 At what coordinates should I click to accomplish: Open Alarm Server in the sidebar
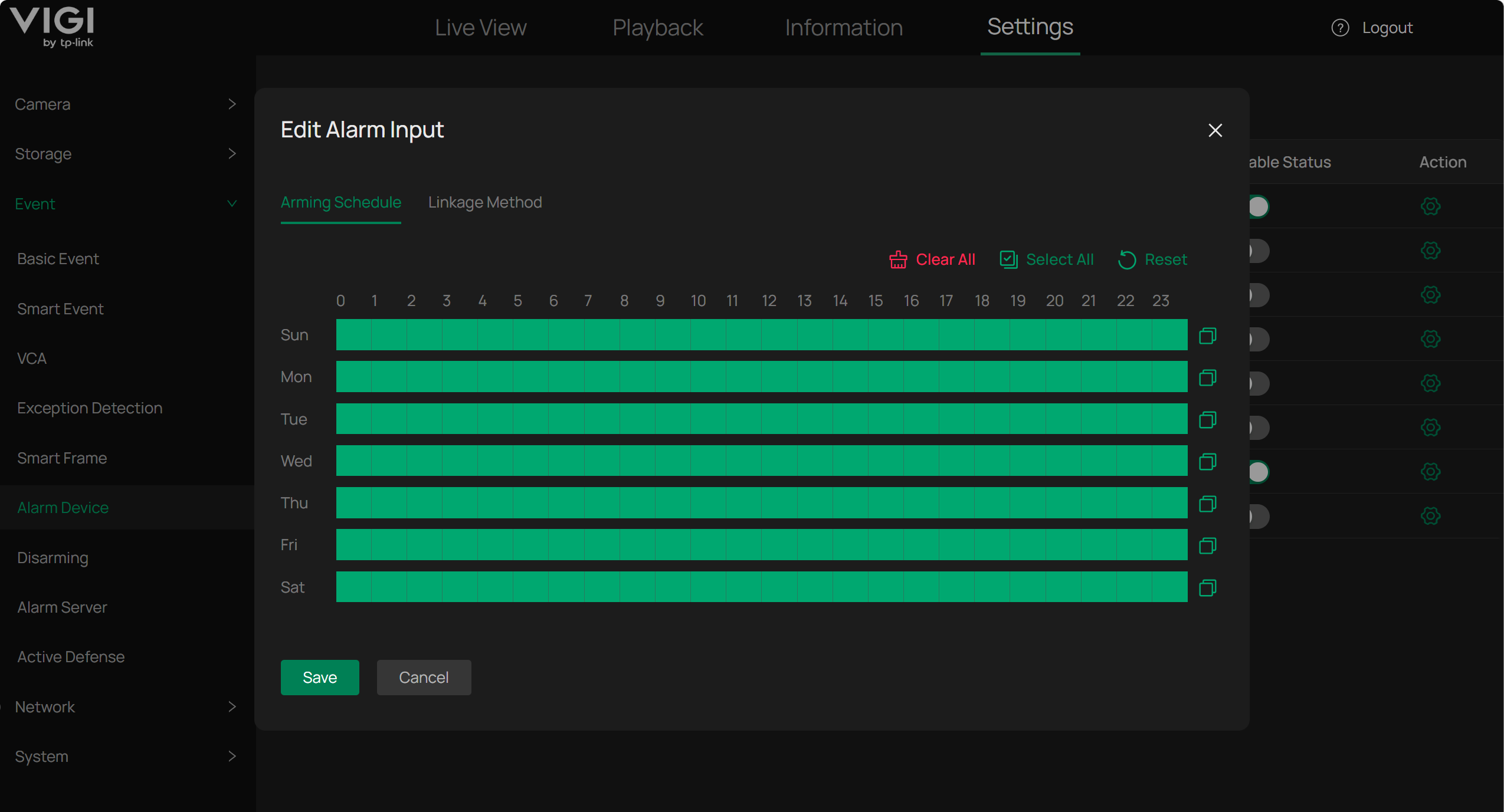[x=61, y=607]
